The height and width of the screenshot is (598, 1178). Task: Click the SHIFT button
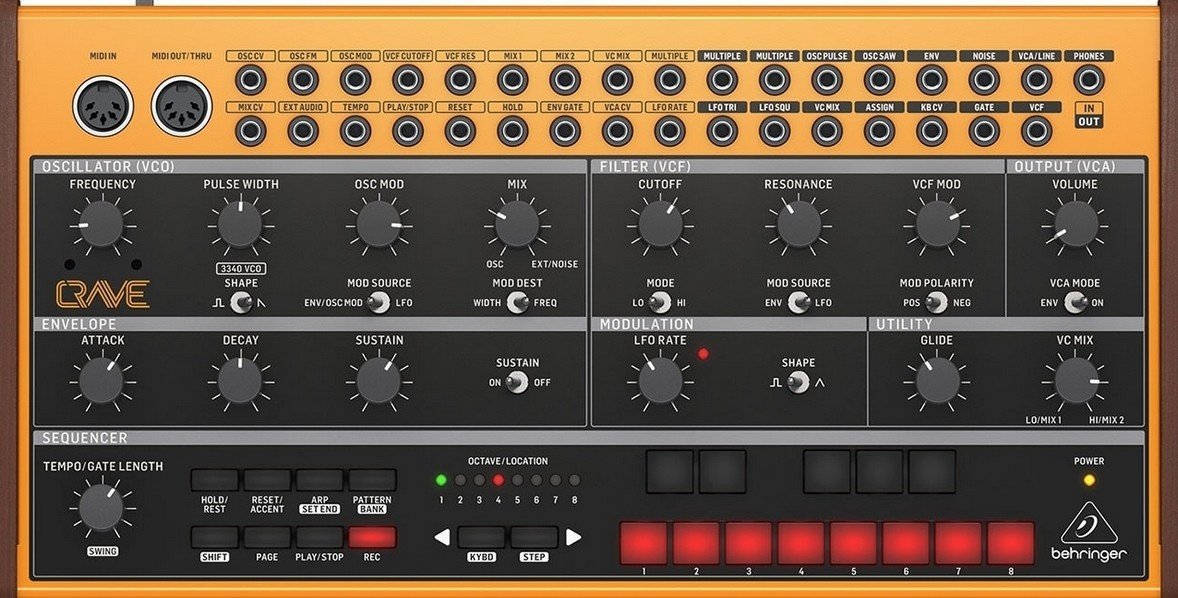pos(214,537)
